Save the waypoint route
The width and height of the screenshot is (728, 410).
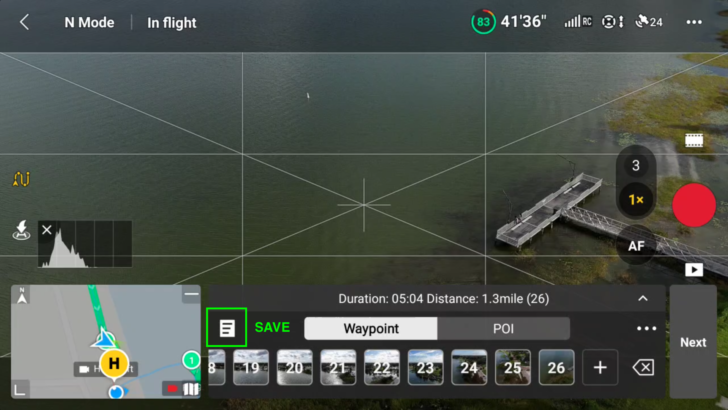[x=272, y=327]
